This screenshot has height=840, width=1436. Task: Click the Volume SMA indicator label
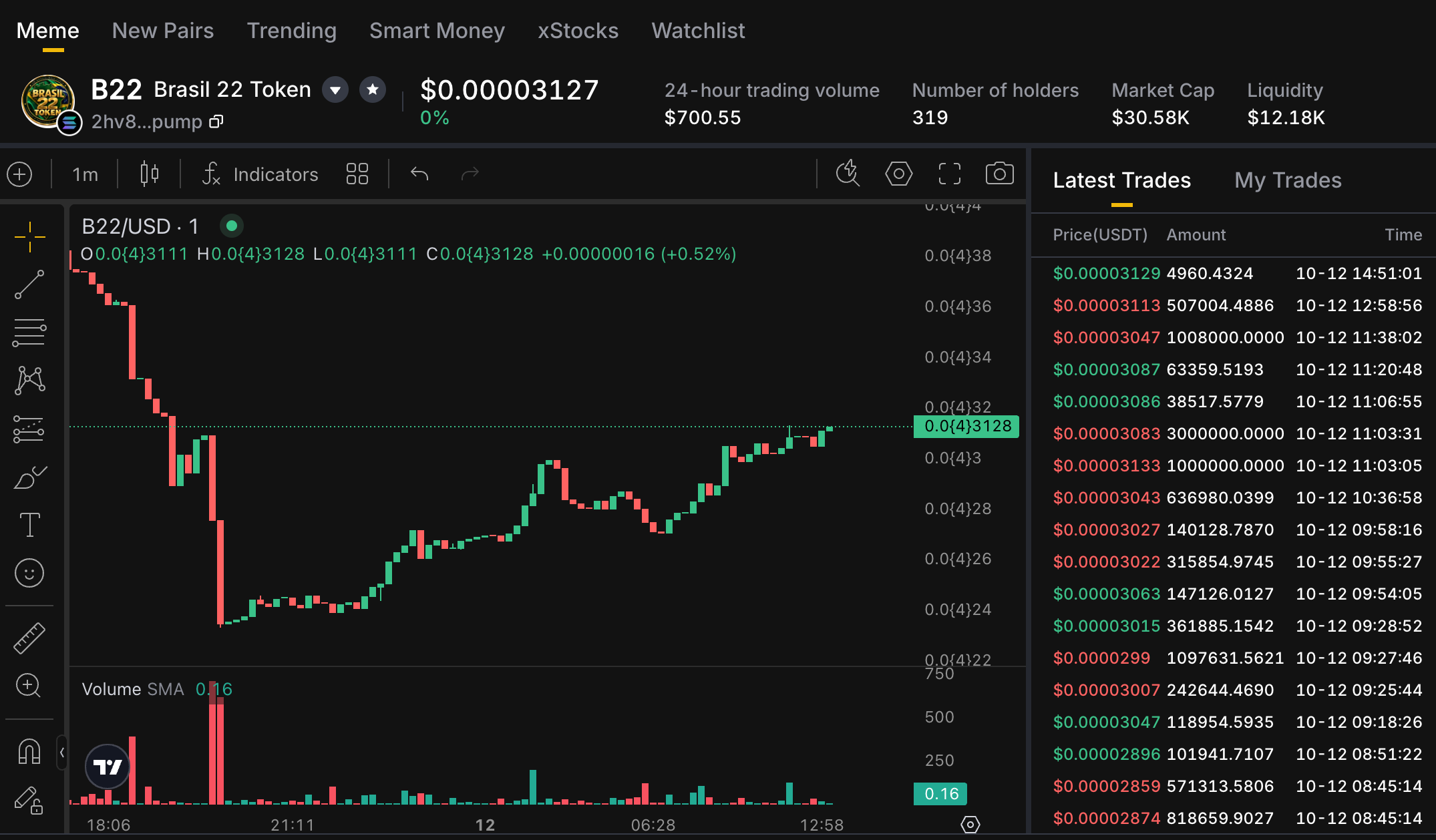tap(133, 689)
